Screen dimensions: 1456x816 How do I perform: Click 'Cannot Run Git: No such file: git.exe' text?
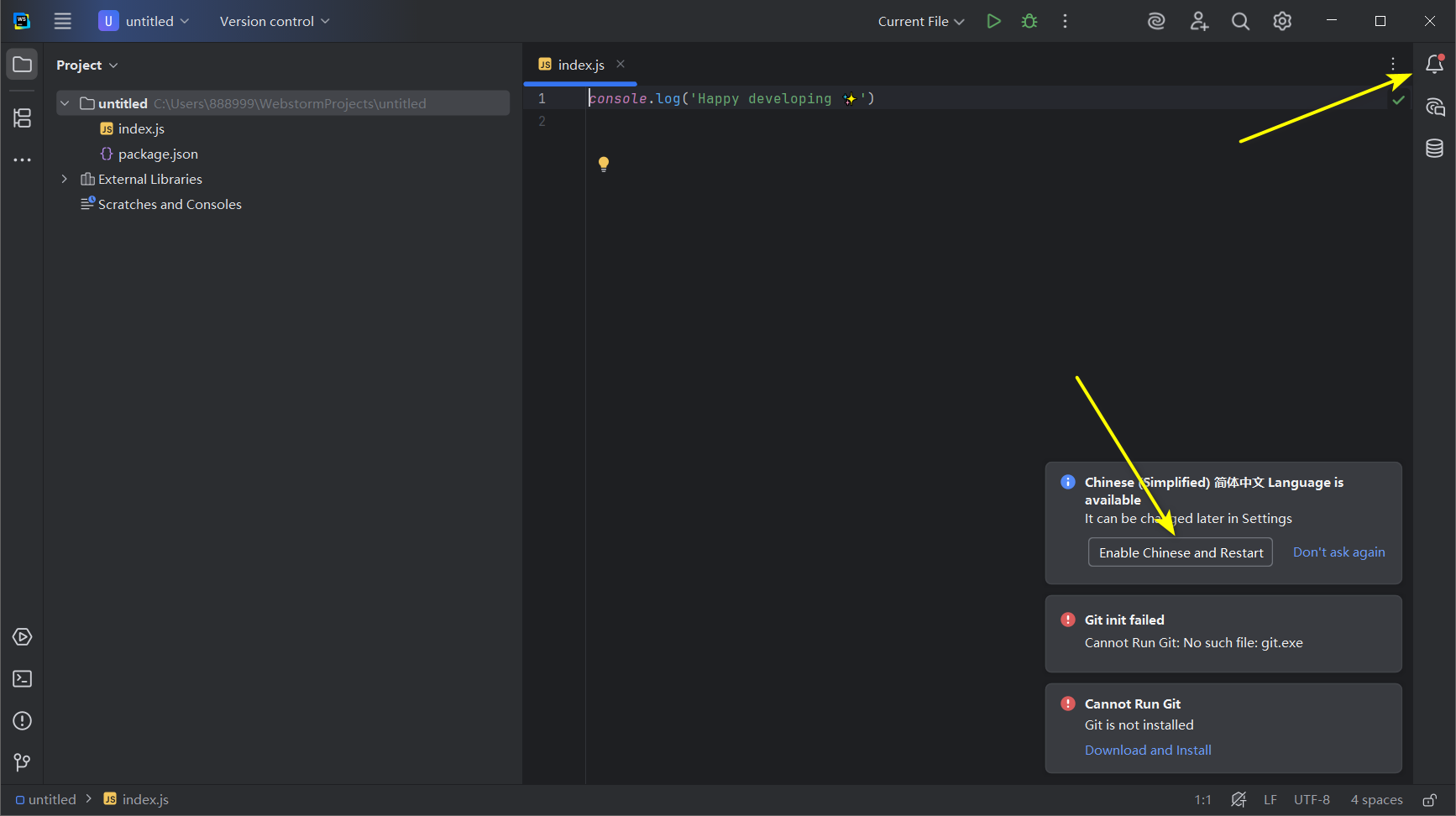coord(1193,643)
